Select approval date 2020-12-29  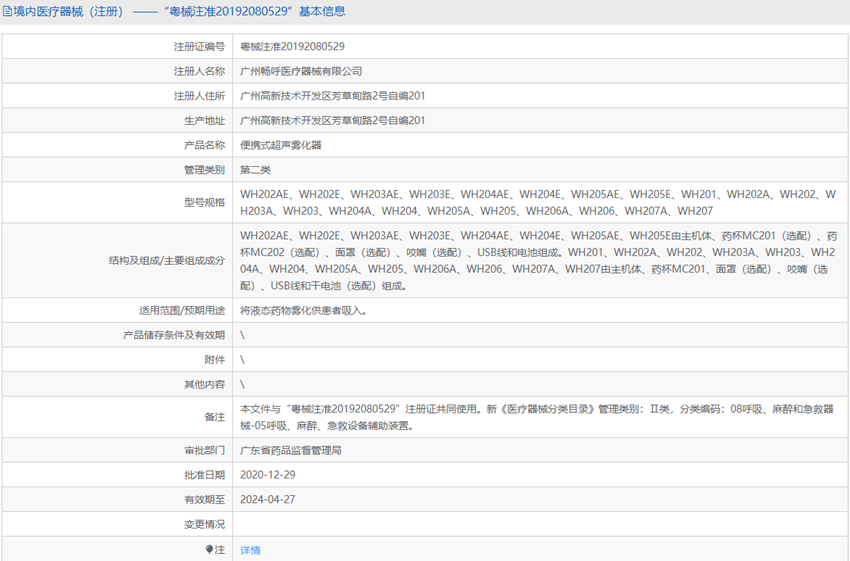point(268,475)
